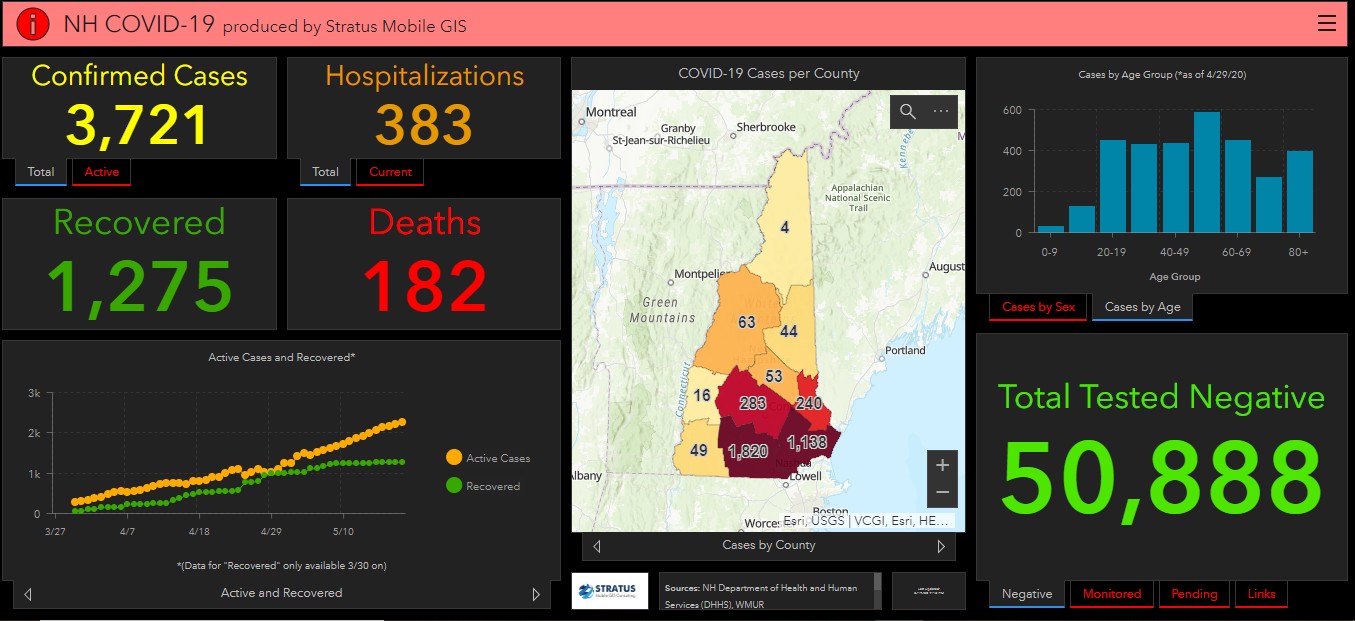Click the map search magnifier icon
The height and width of the screenshot is (621, 1355).
(x=908, y=112)
